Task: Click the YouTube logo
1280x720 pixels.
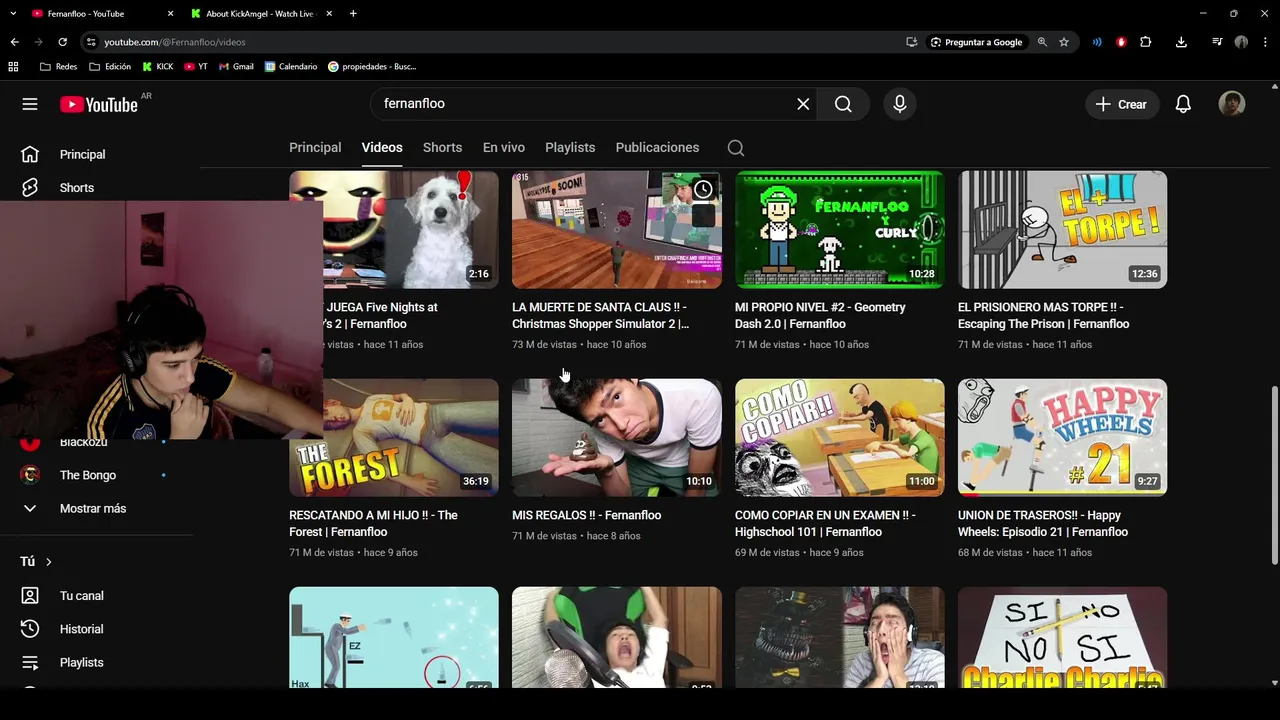Action: pos(98,104)
